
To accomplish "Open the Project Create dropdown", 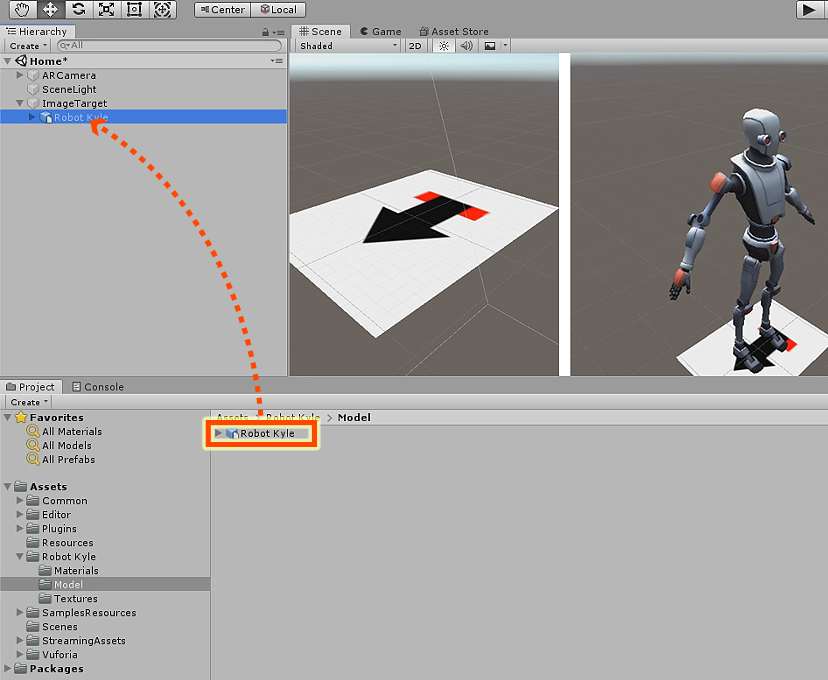I will click(x=29, y=402).
